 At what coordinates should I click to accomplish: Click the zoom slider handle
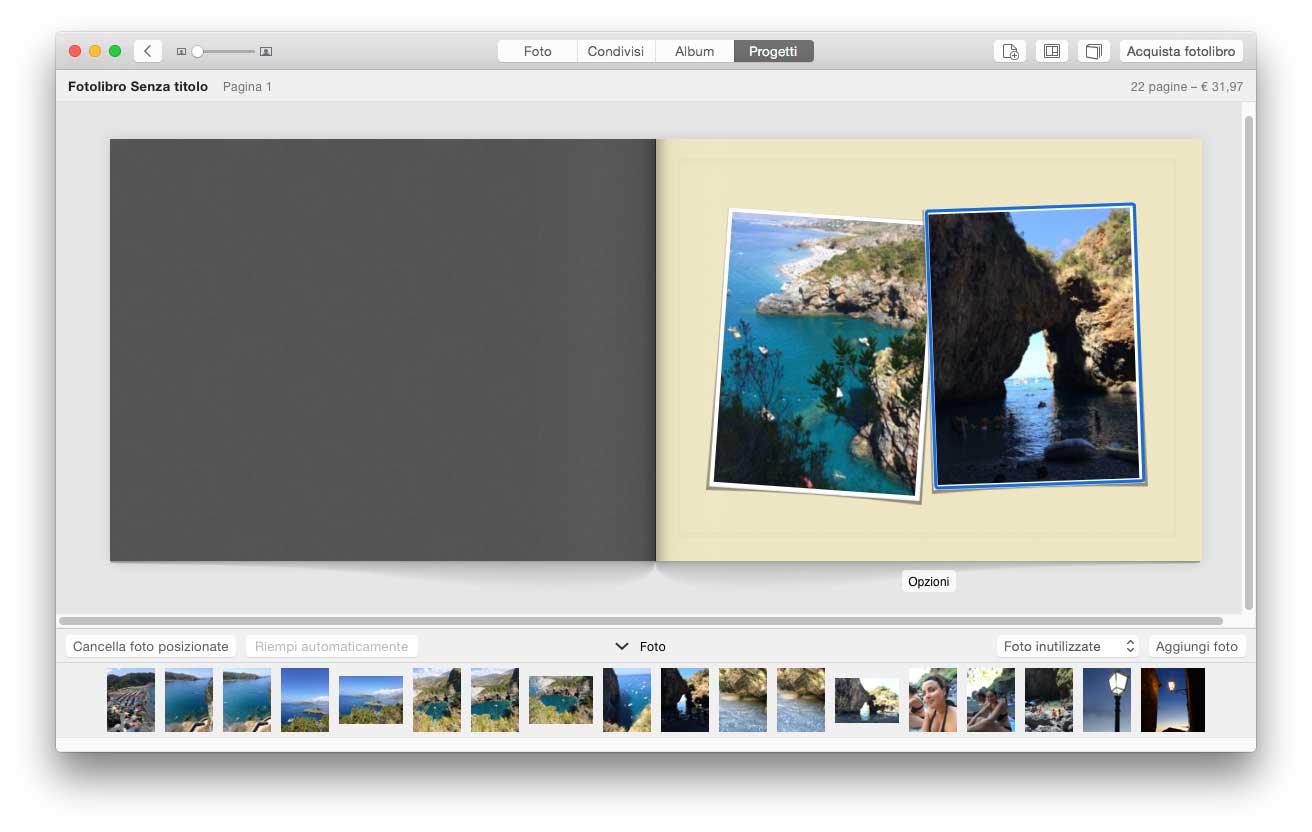click(198, 51)
